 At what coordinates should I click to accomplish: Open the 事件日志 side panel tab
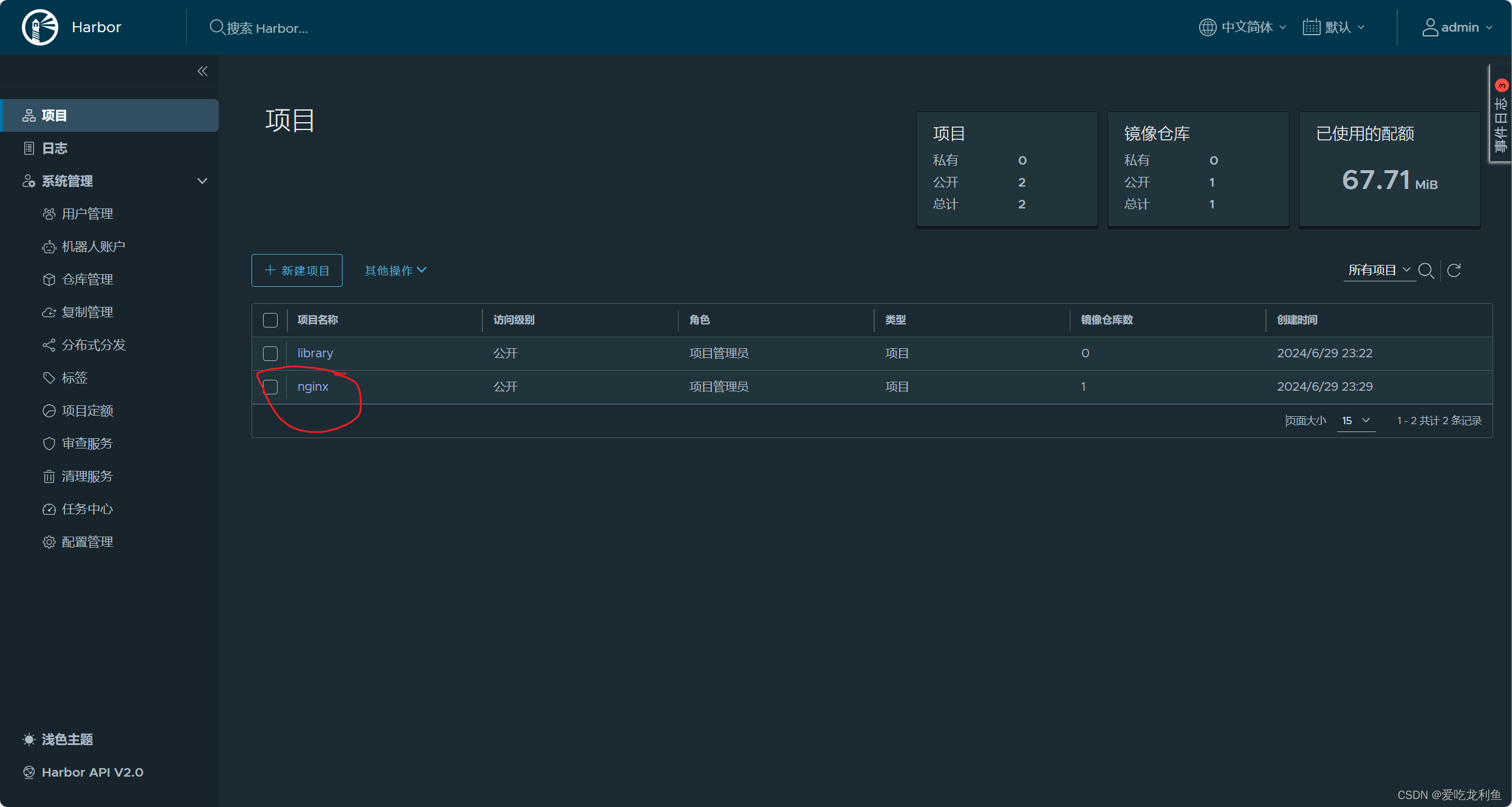pos(1500,114)
